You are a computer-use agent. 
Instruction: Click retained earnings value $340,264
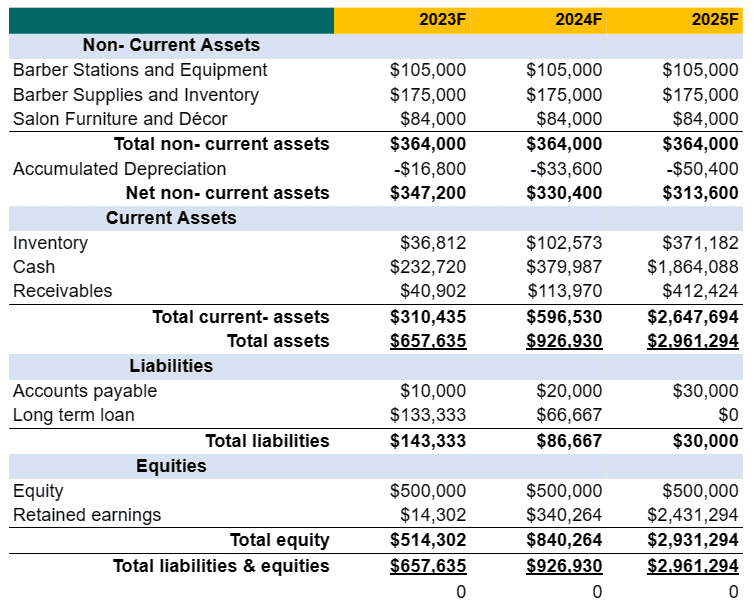point(564,515)
